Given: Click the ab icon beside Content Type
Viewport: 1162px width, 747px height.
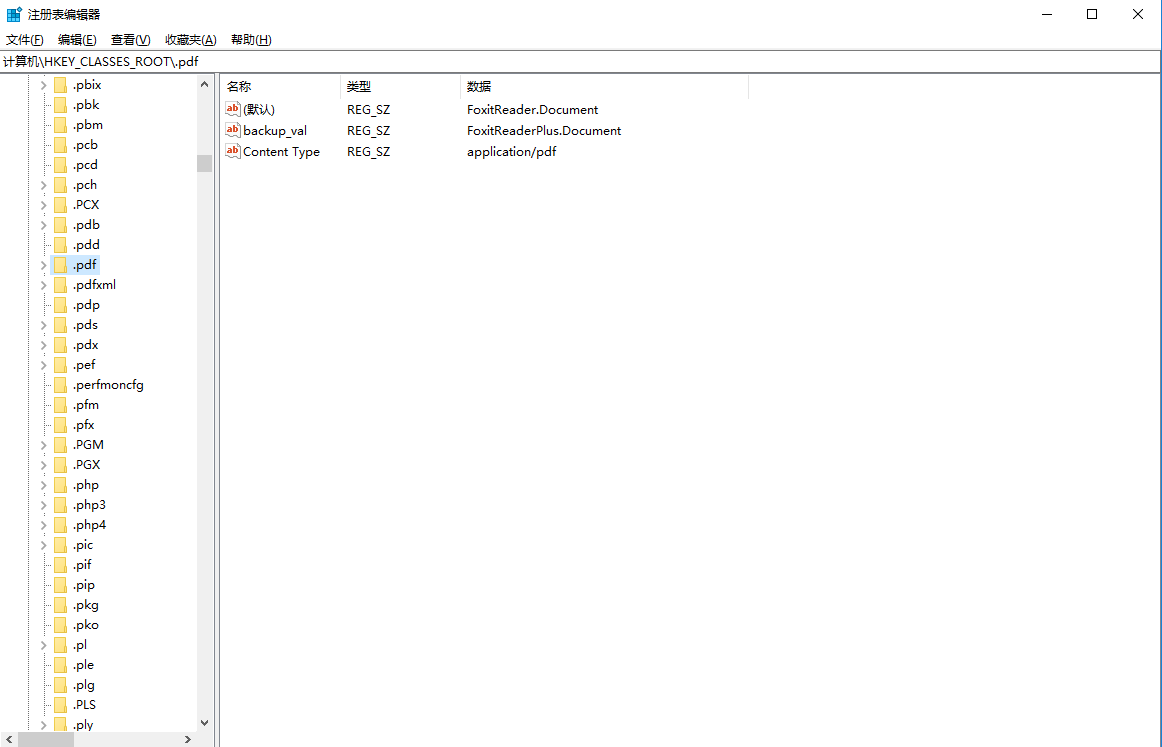Looking at the screenshot, I should tap(233, 151).
